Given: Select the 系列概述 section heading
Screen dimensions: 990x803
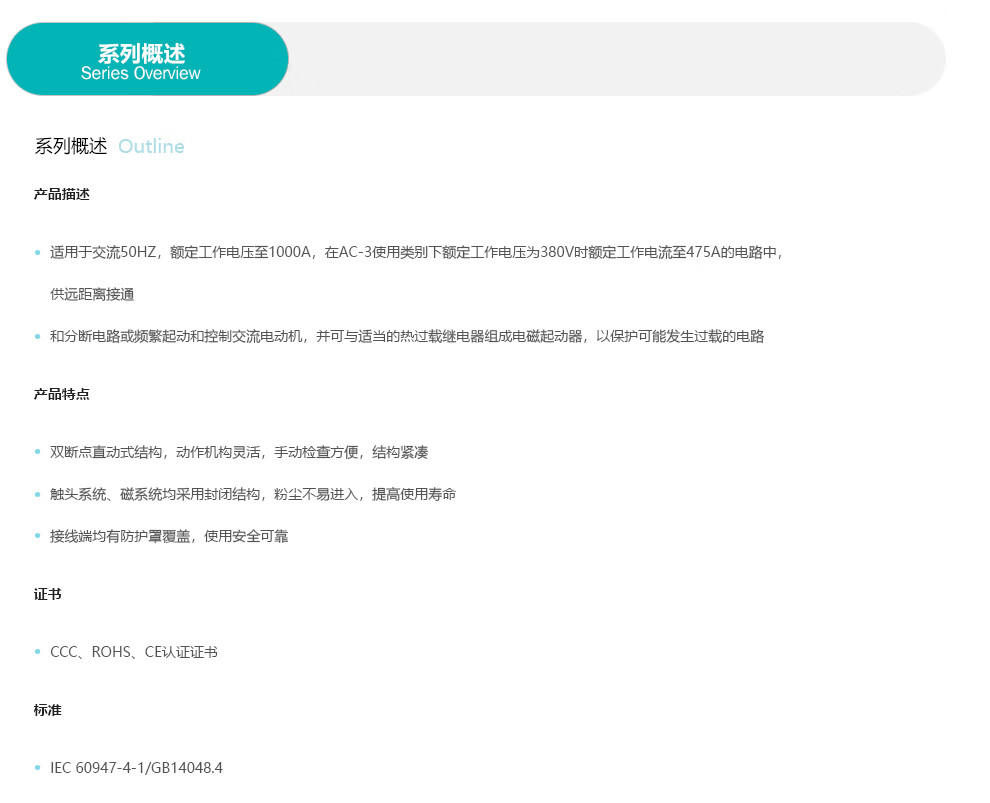Looking at the screenshot, I should point(71,147).
